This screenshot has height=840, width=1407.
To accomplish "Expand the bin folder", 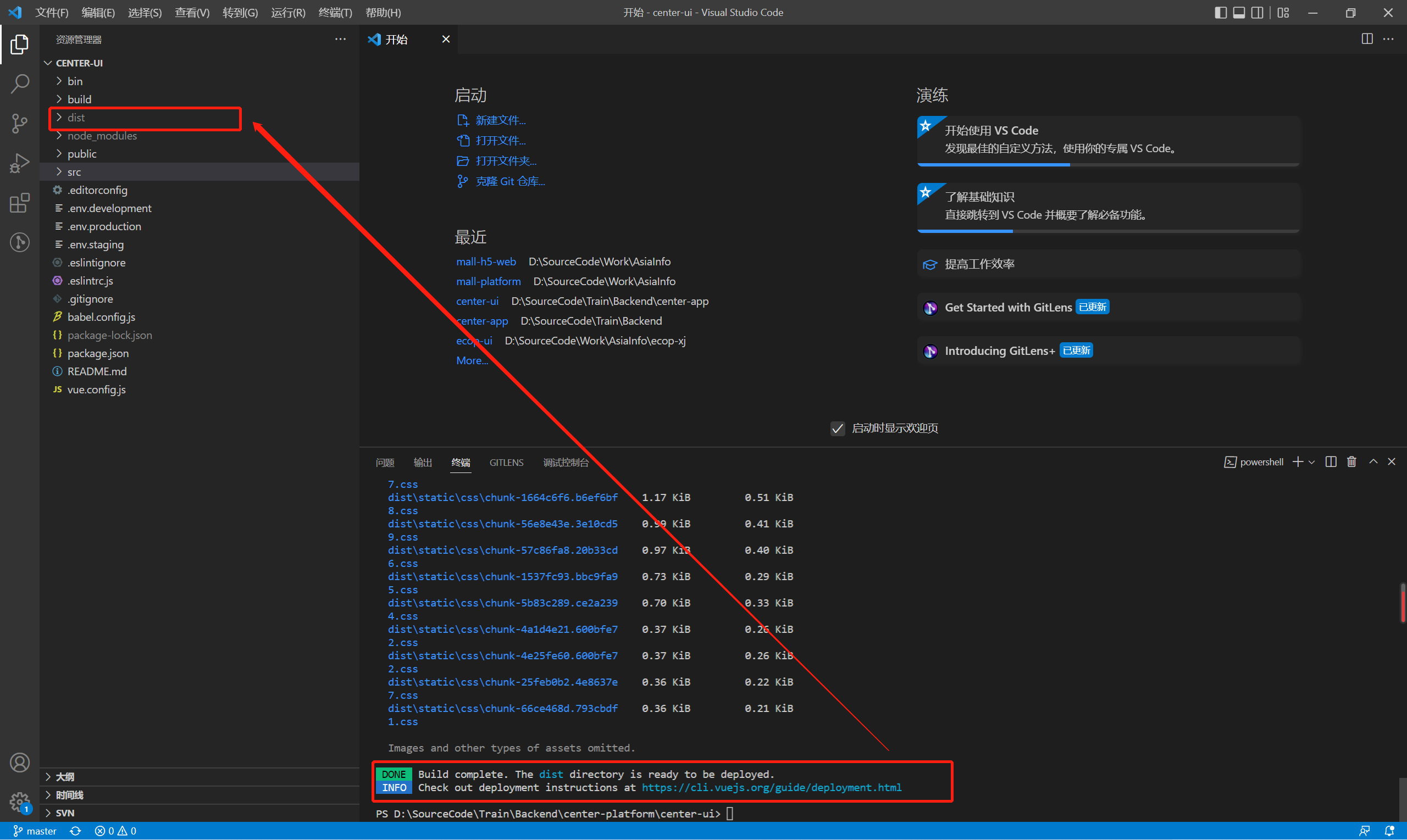I will (200, 81).
